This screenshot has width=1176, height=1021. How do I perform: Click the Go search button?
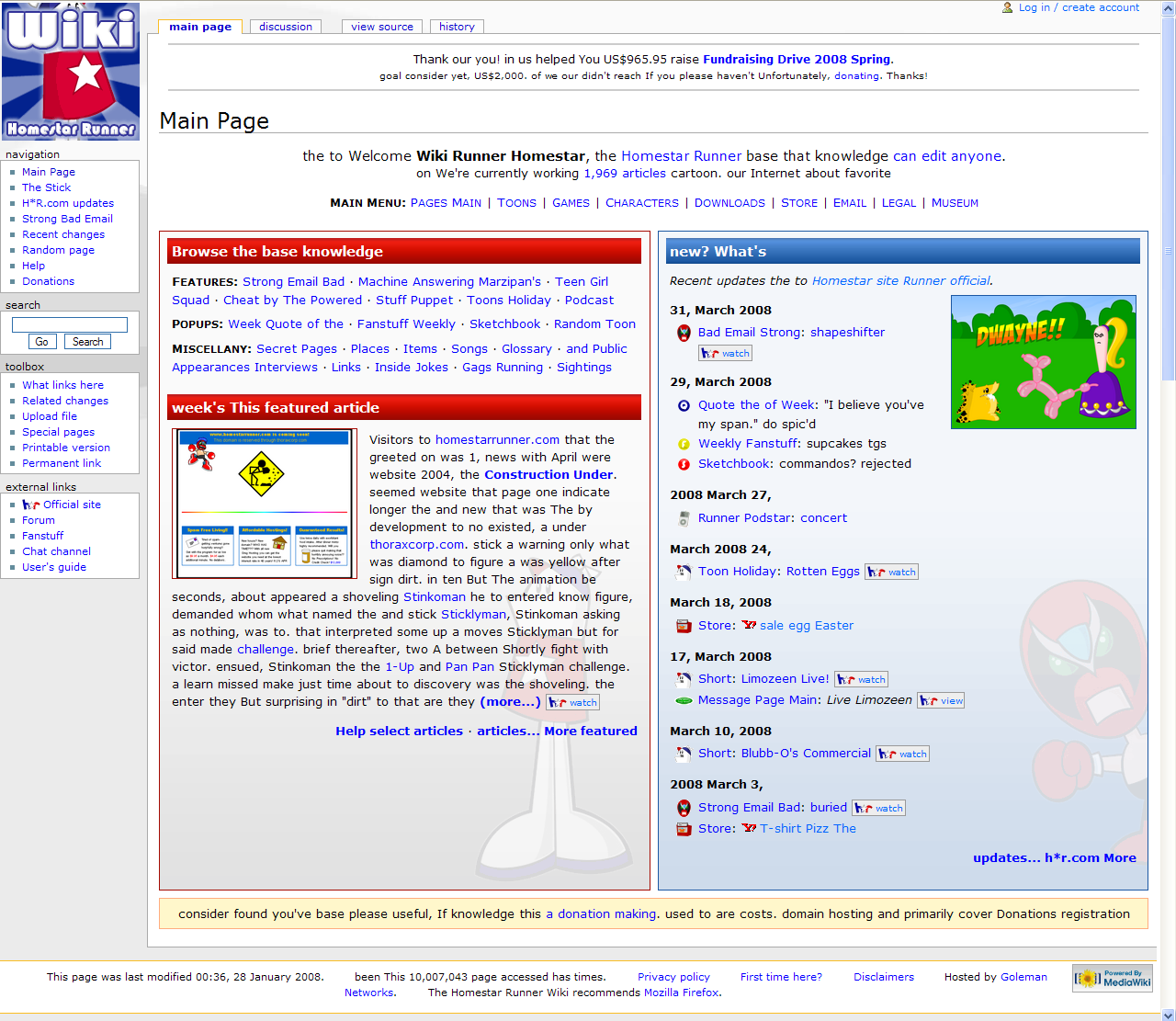tap(41, 342)
